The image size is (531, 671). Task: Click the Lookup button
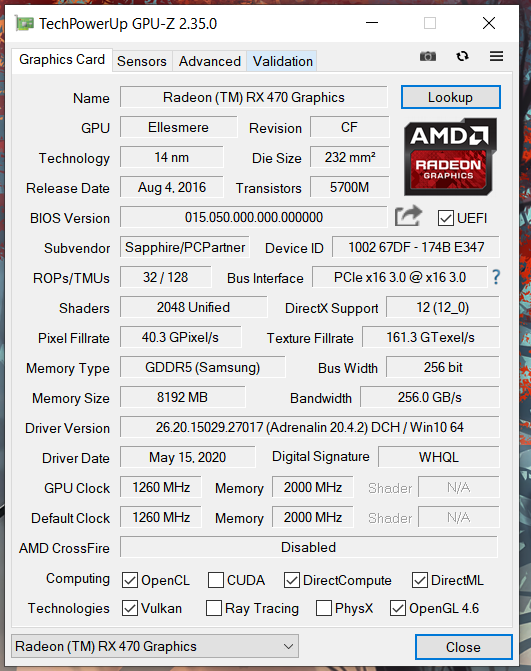tap(451, 97)
